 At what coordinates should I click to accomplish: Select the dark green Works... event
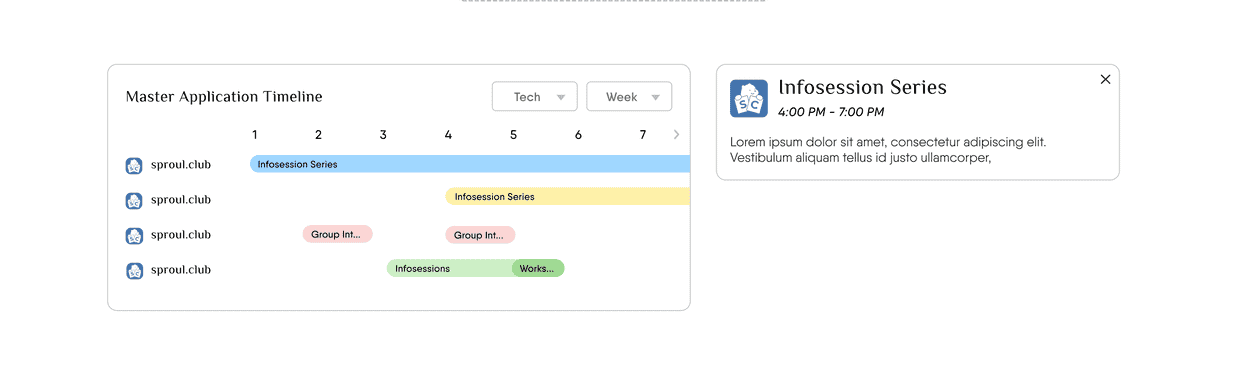(538, 268)
